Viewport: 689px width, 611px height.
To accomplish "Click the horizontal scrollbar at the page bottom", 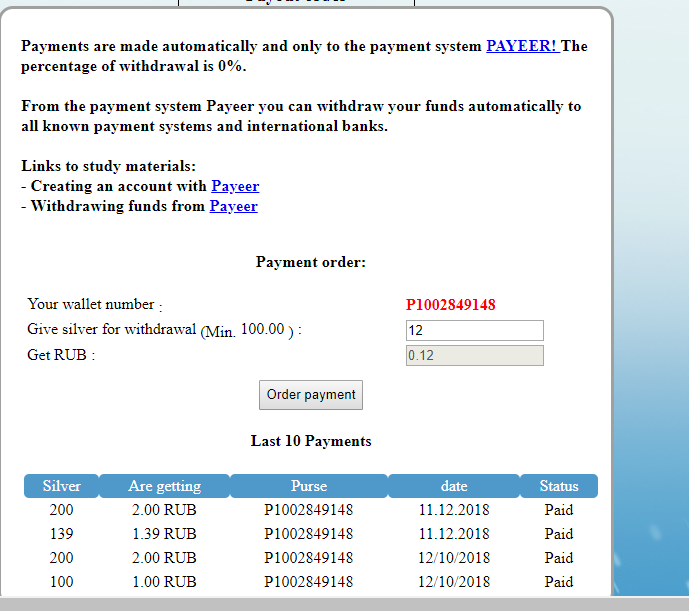I will pyautogui.click(x=344, y=604).
